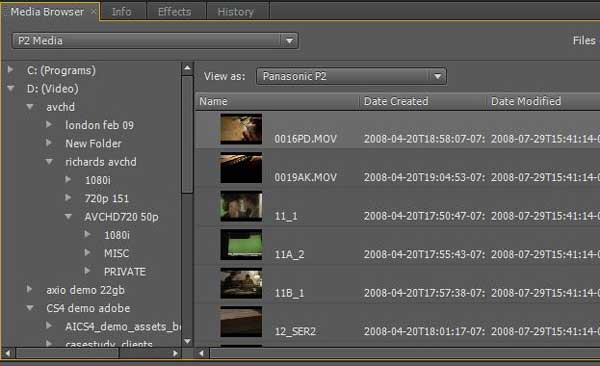Expand the 720p 151 folder
The width and height of the screenshot is (600, 366).
point(68,198)
